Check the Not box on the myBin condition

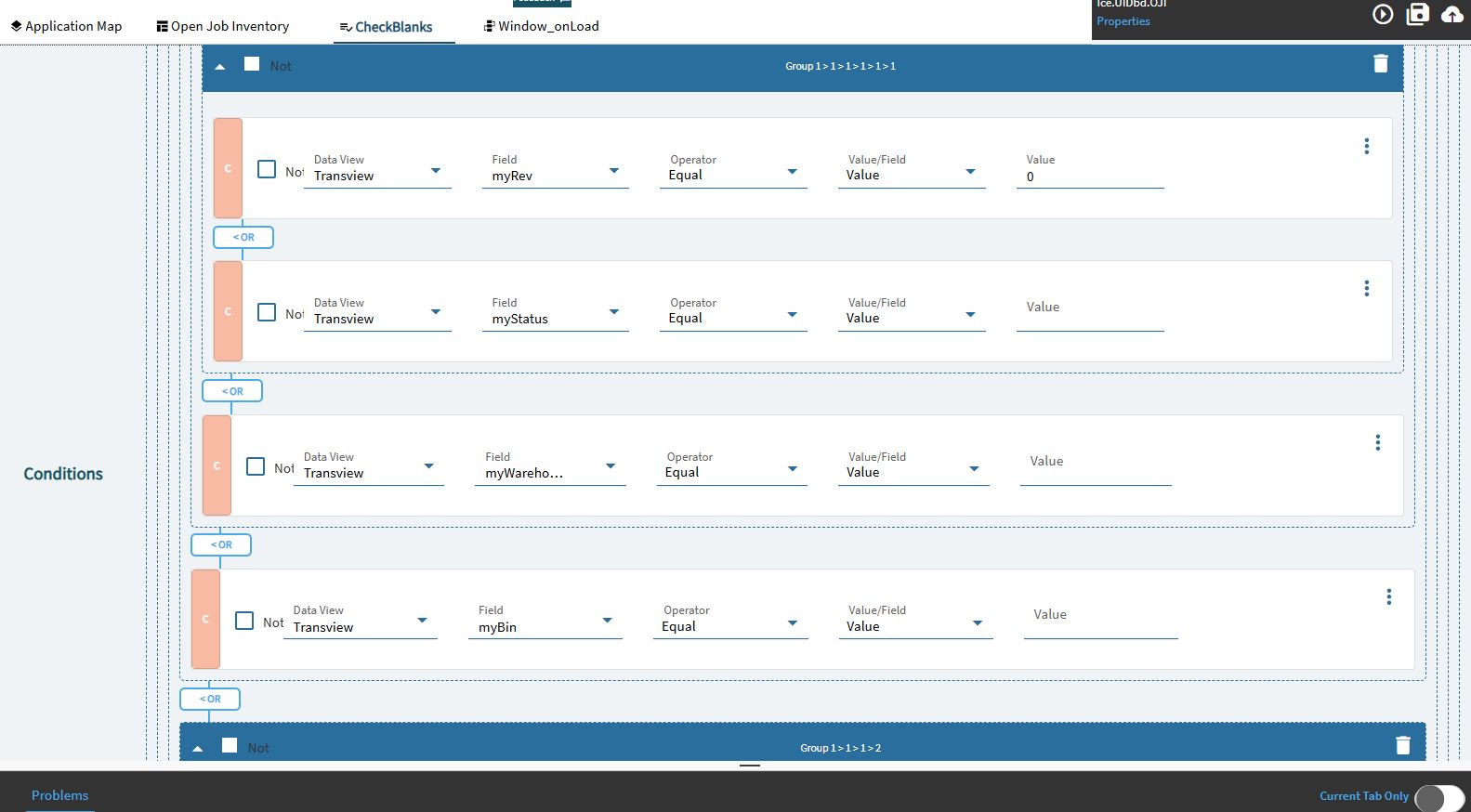244,621
